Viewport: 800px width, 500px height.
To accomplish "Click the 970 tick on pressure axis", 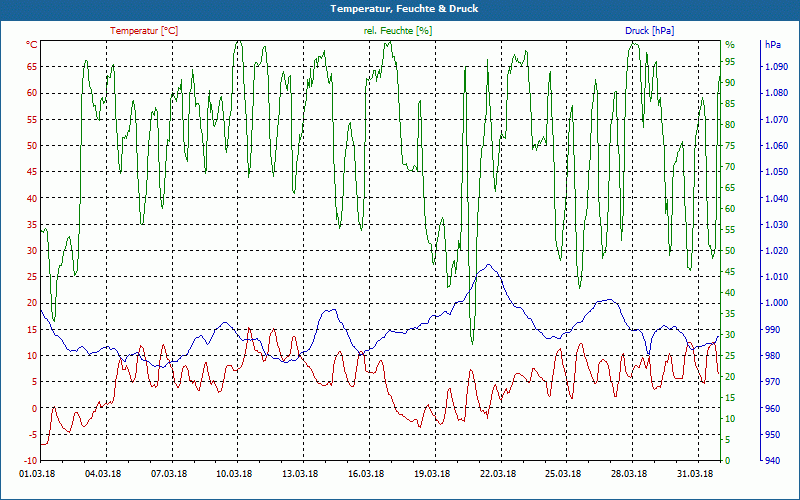I will [x=773, y=382].
